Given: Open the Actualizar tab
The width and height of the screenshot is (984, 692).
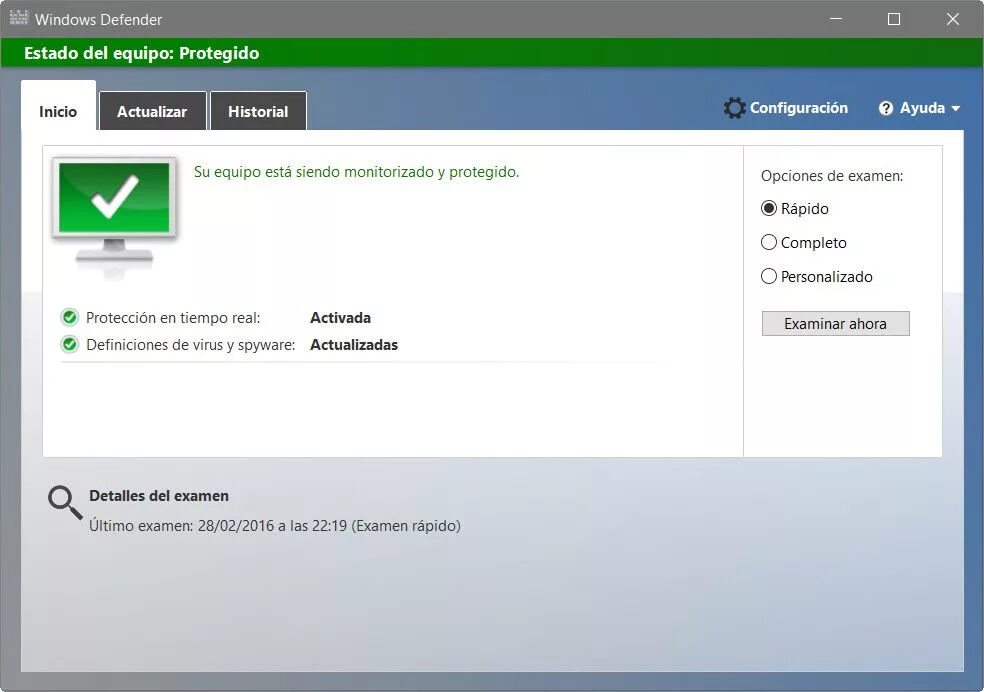Looking at the screenshot, I should (x=152, y=111).
